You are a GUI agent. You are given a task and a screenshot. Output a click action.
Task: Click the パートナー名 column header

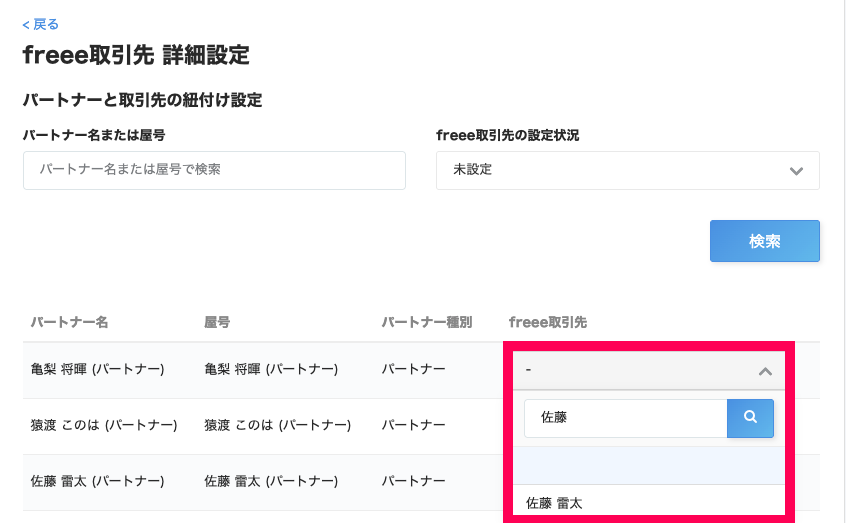(x=69, y=322)
